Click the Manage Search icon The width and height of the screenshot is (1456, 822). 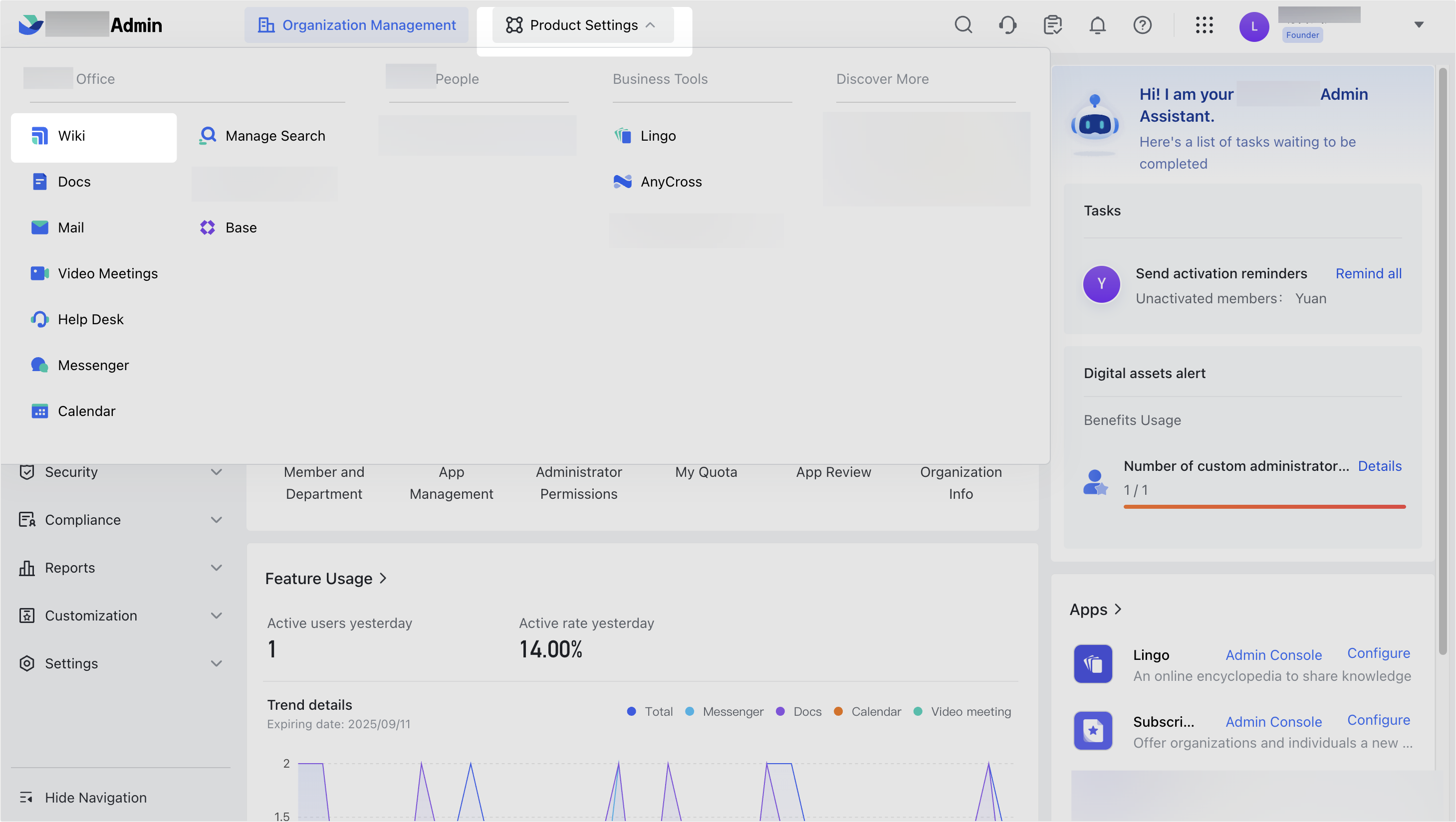[x=208, y=136]
